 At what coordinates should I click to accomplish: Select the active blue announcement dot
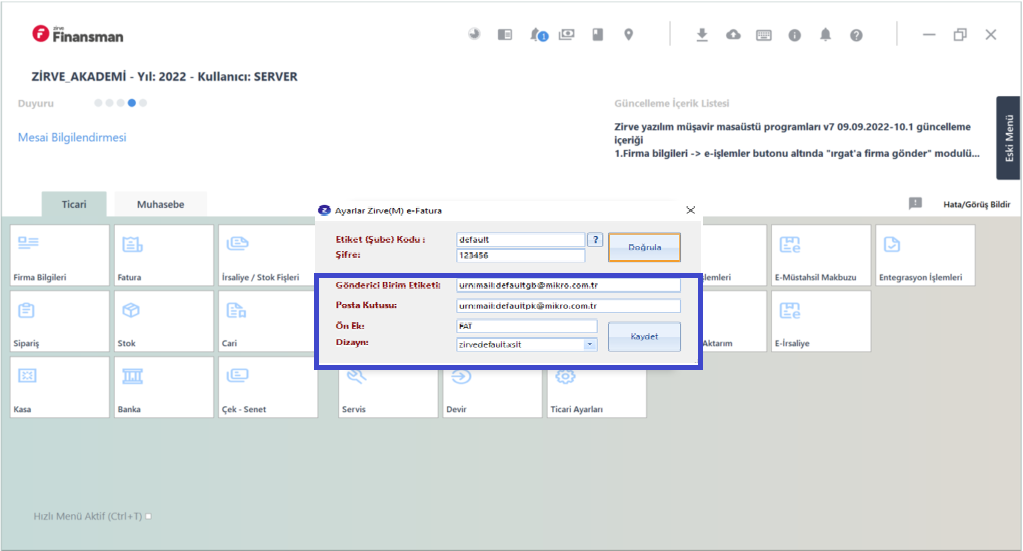coord(132,103)
